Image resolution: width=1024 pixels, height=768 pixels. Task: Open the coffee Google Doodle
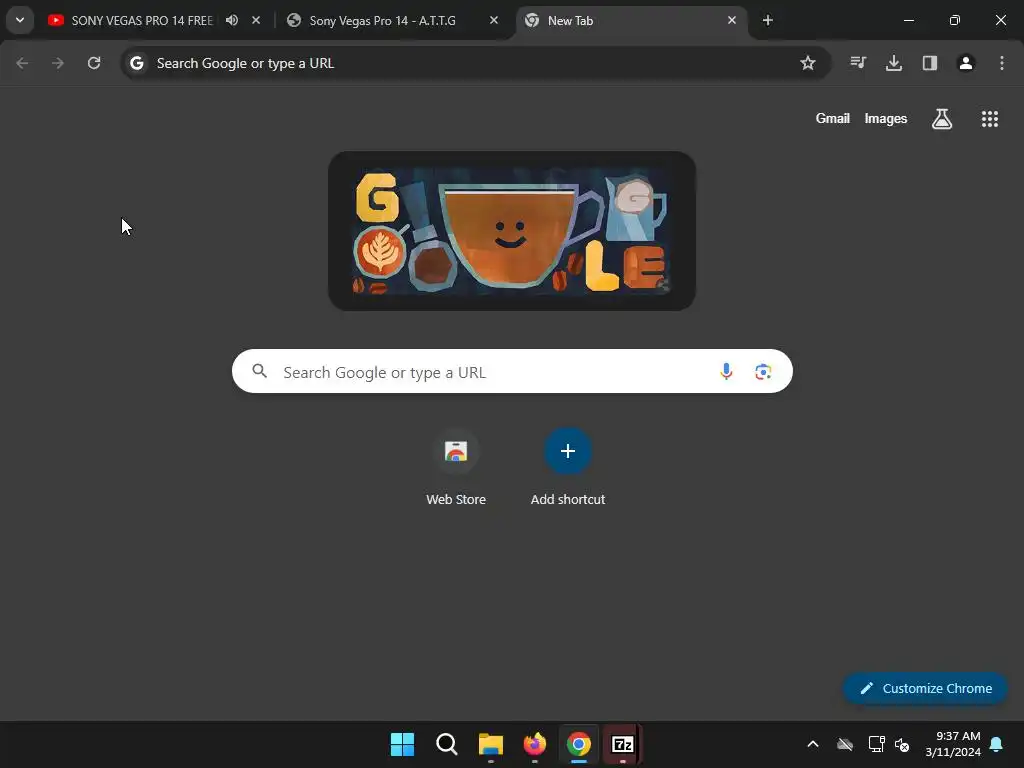coord(511,231)
